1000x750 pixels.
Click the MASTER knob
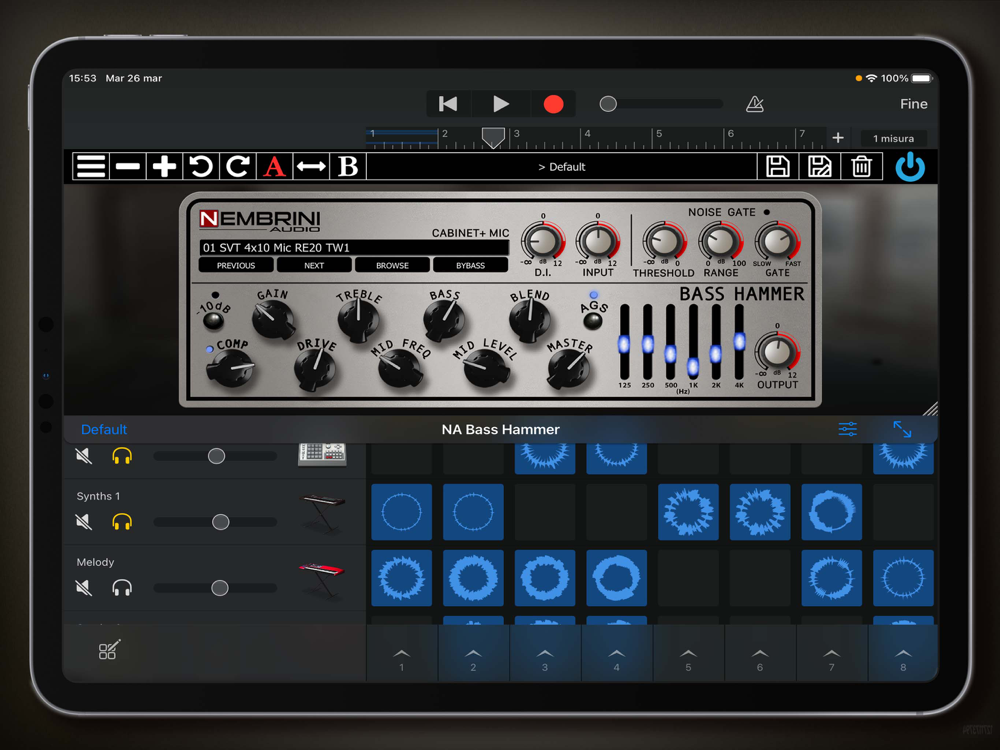click(x=570, y=368)
